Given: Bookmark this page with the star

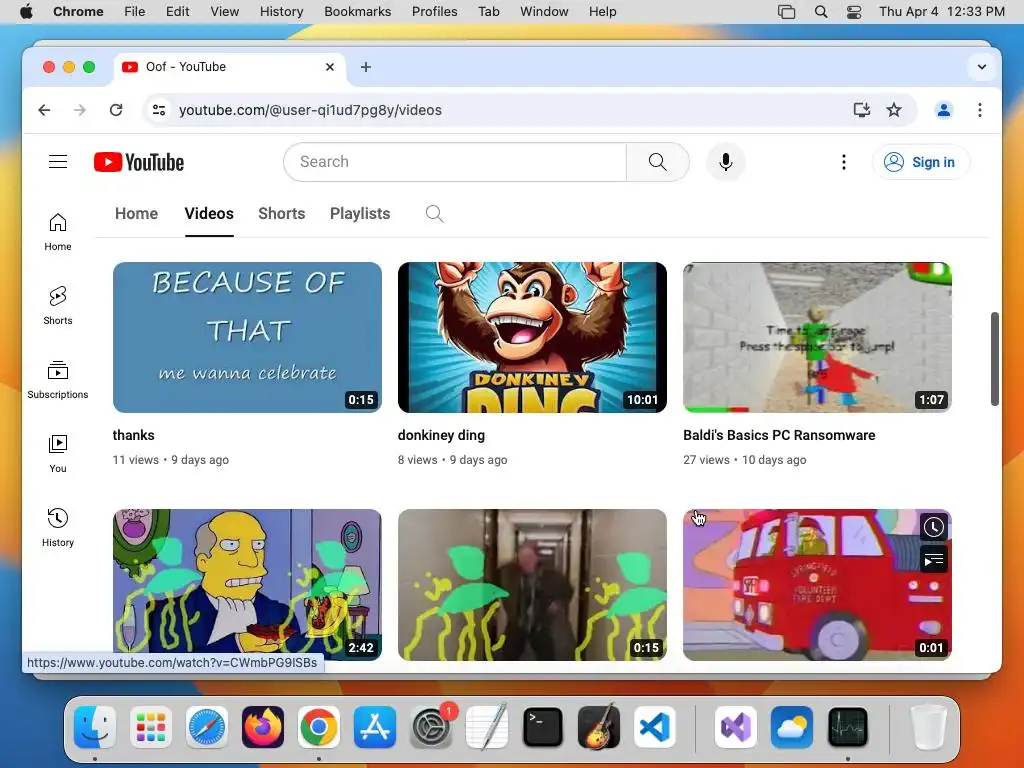Looking at the screenshot, I should (x=894, y=110).
